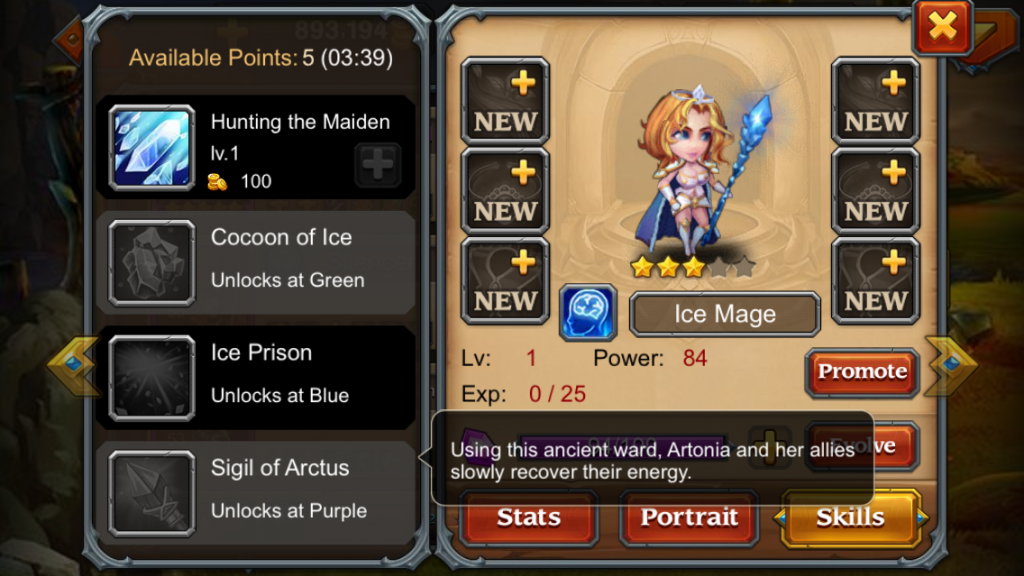Click the Evolve button
Screen dimensions: 1024x576
(x=862, y=447)
